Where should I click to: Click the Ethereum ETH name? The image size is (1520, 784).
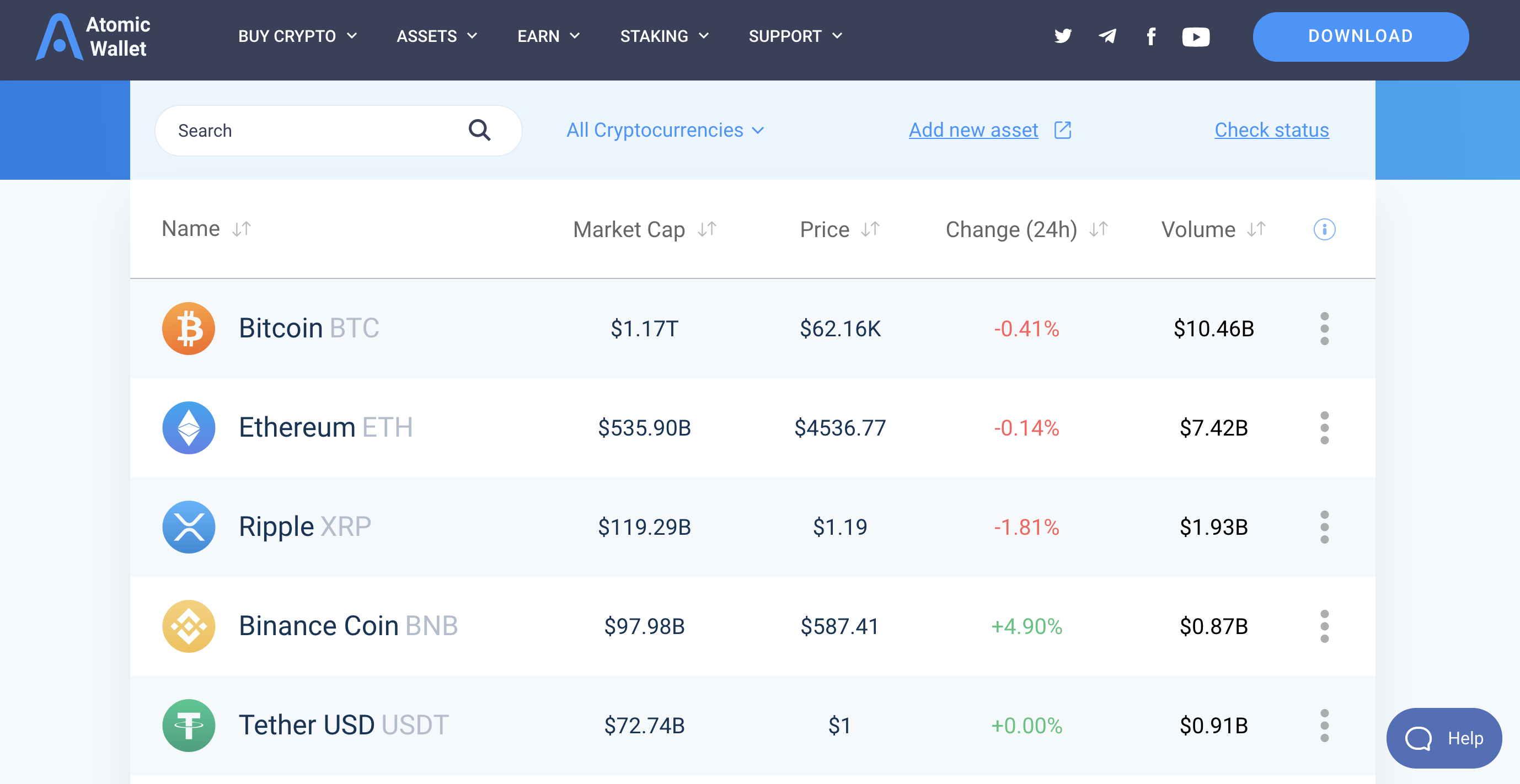pyautogui.click(x=326, y=427)
